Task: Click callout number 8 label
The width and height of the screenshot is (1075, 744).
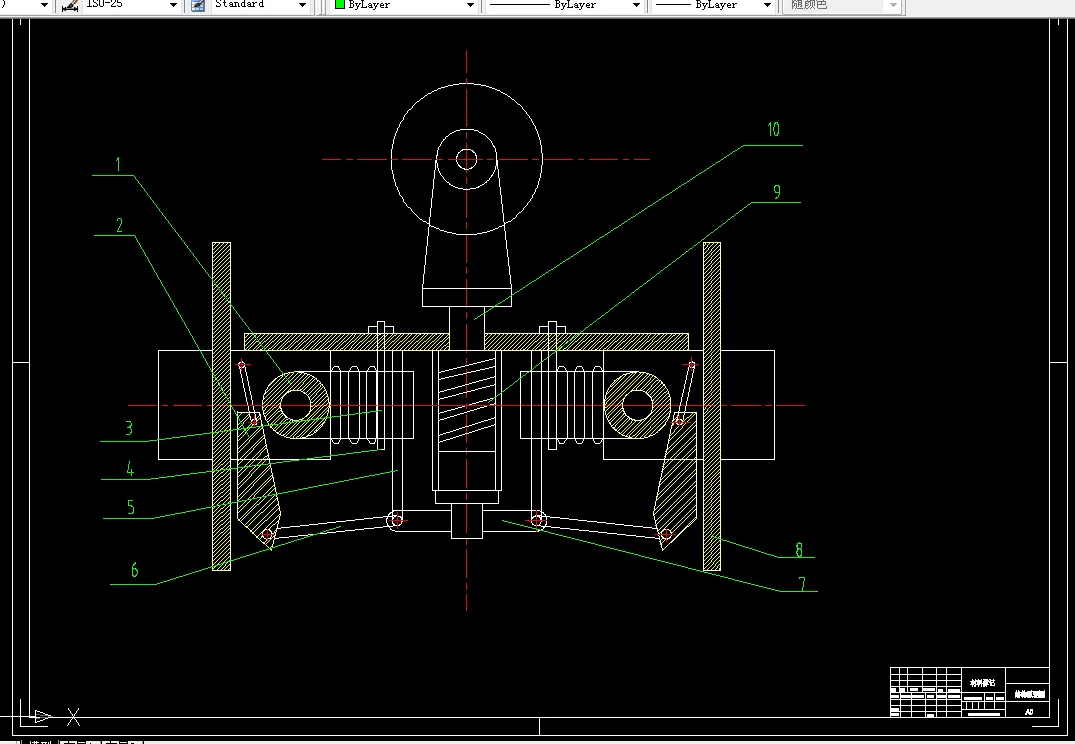Action: tap(798, 549)
